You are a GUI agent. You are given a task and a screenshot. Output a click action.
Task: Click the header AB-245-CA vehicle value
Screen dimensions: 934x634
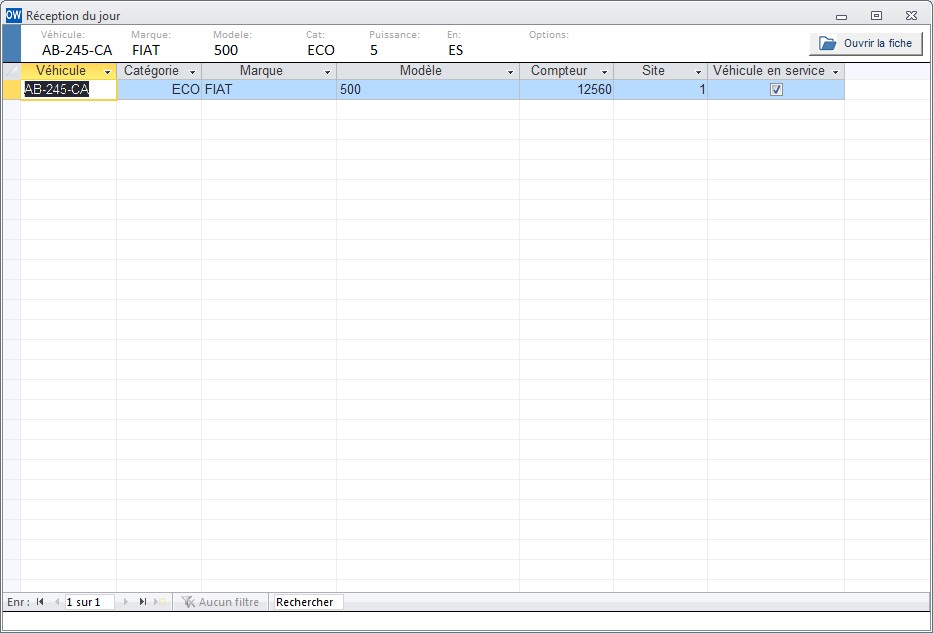tap(77, 50)
